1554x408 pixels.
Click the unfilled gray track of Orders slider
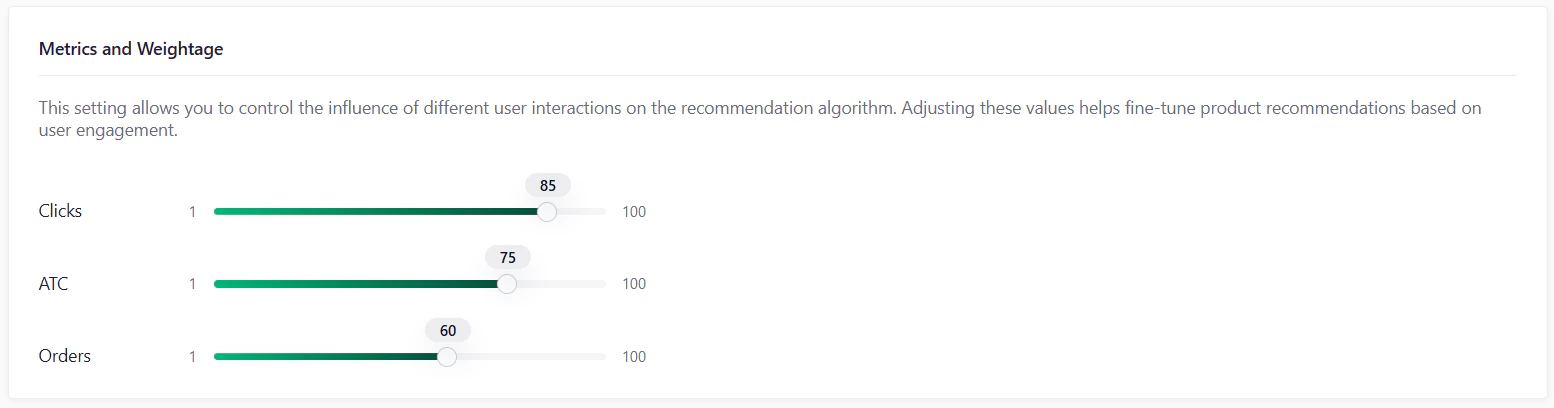click(x=530, y=357)
